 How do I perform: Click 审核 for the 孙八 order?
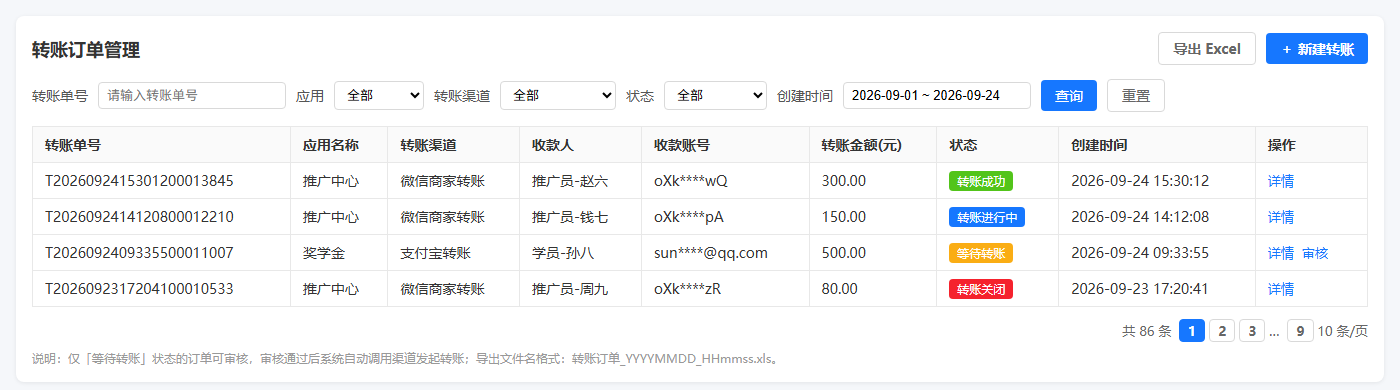pos(1315,253)
